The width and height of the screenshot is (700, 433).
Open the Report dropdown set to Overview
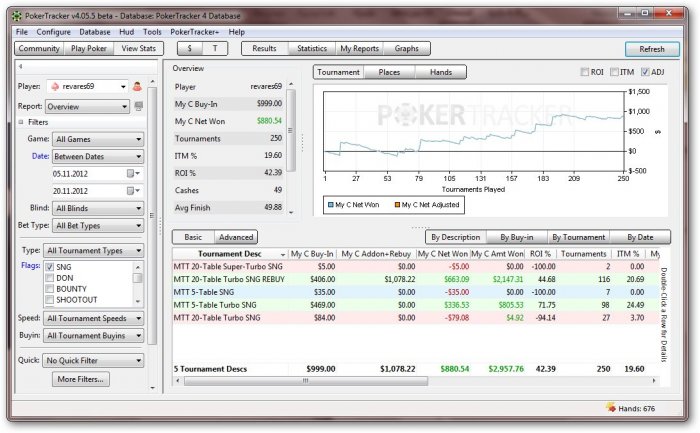click(x=88, y=107)
